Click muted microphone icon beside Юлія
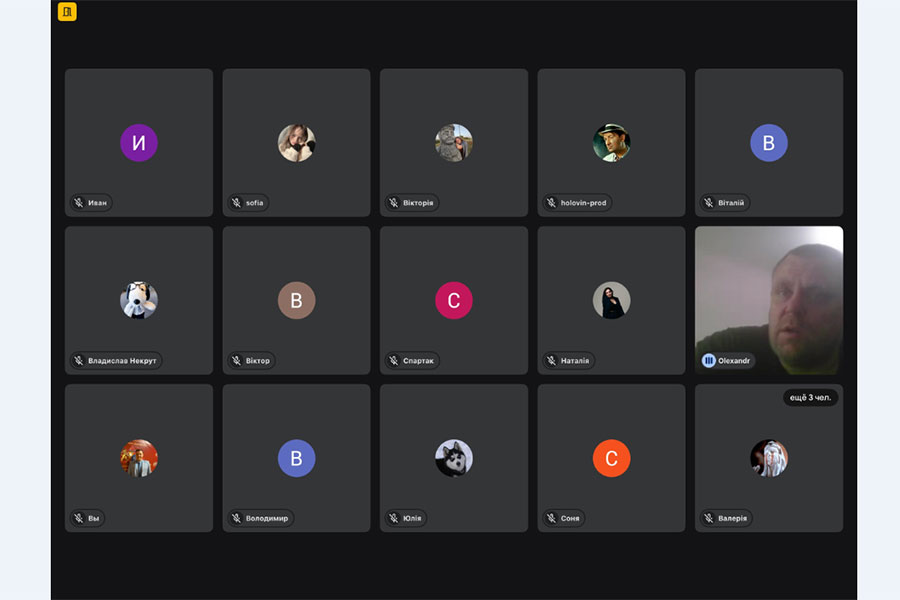 click(x=394, y=518)
